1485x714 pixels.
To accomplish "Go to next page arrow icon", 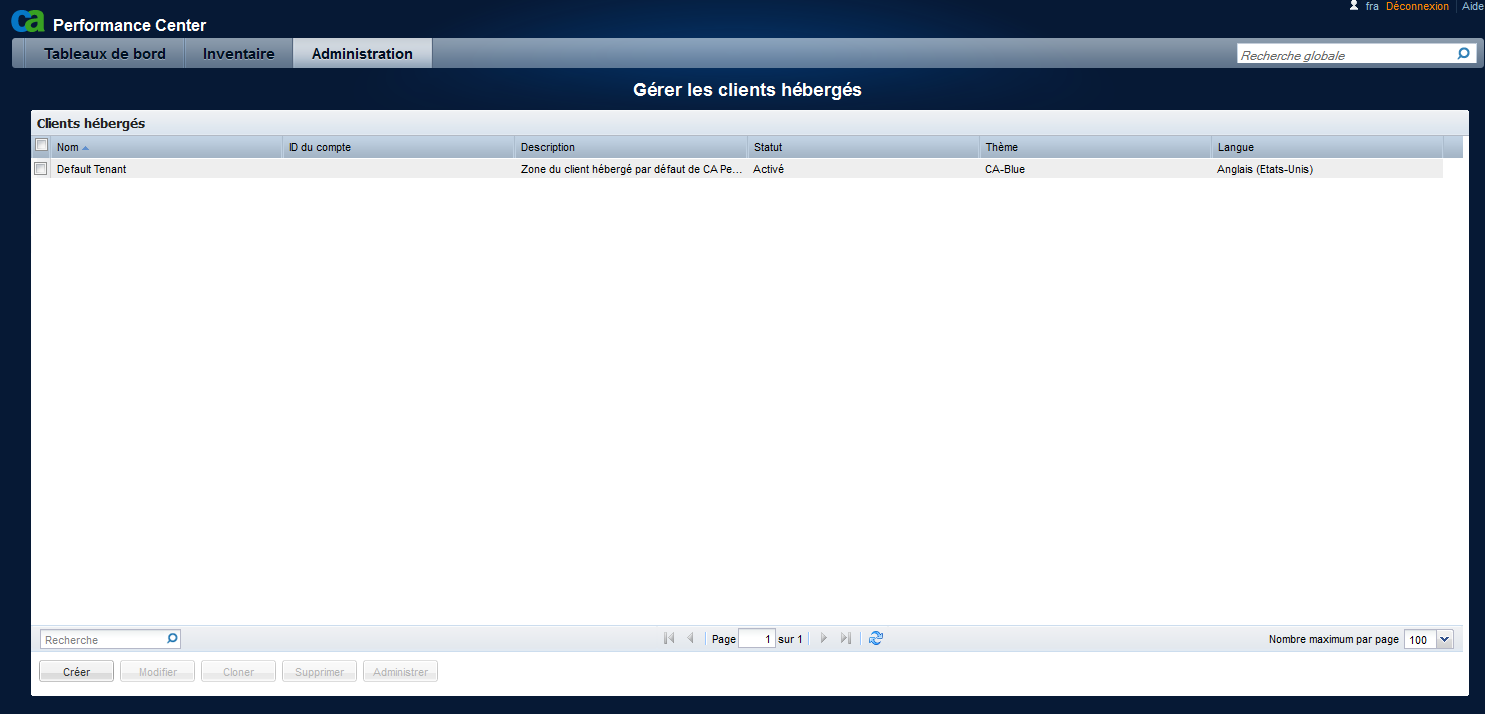I will (824, 638).
